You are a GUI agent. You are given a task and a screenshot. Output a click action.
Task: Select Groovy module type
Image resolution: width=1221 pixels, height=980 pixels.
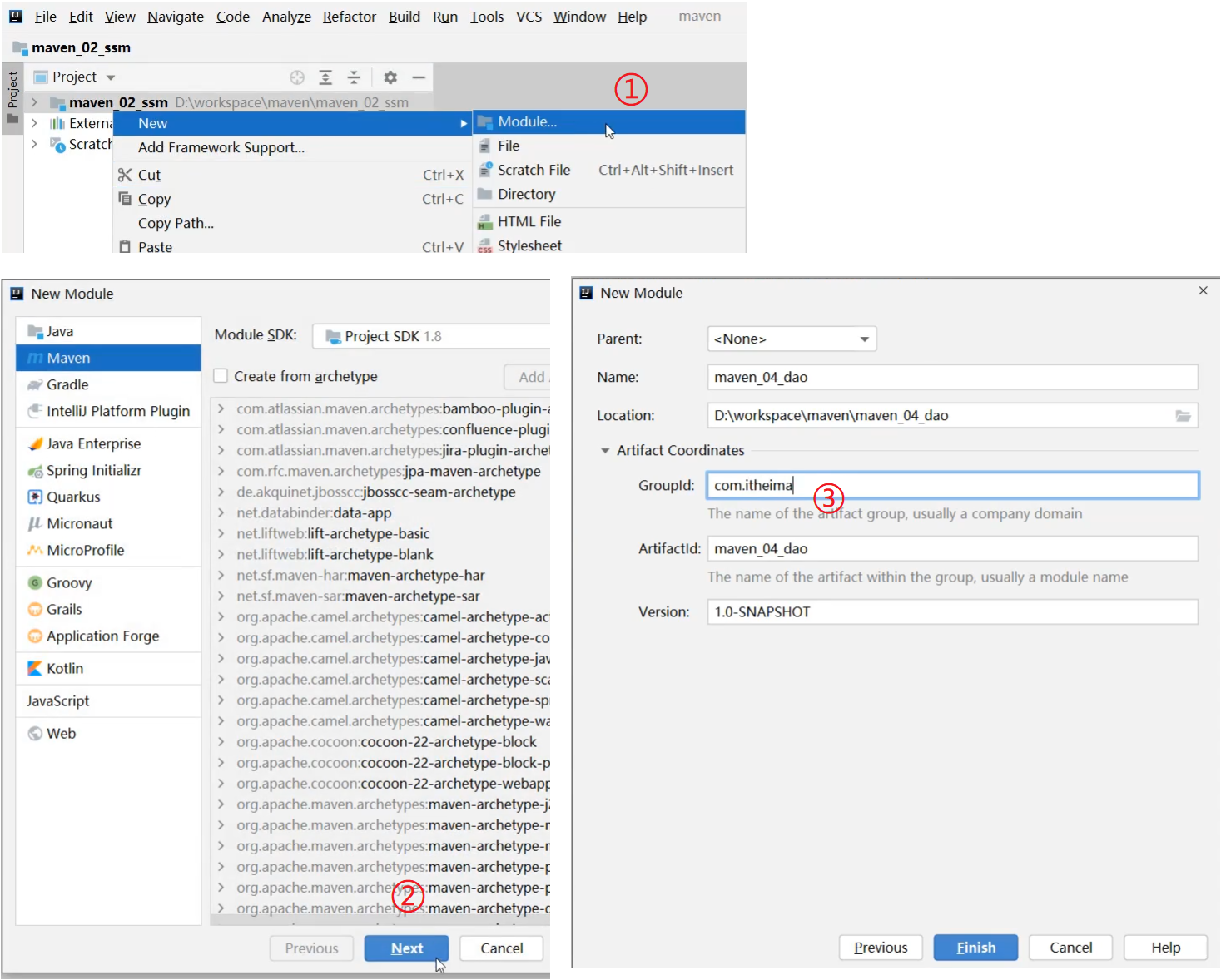108,582
